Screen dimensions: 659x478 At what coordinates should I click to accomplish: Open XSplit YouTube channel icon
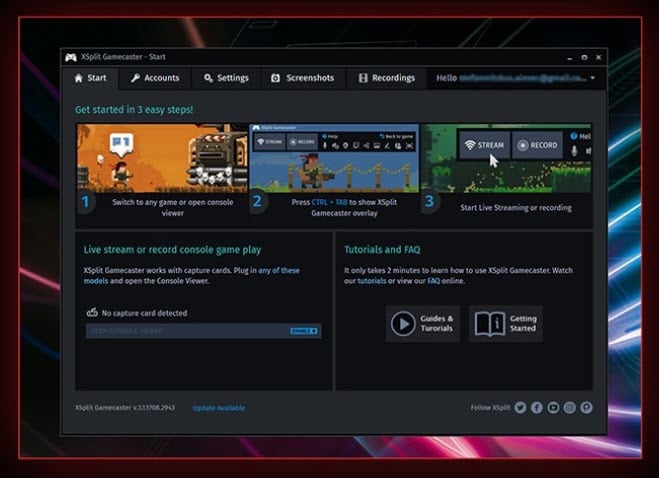553,407
